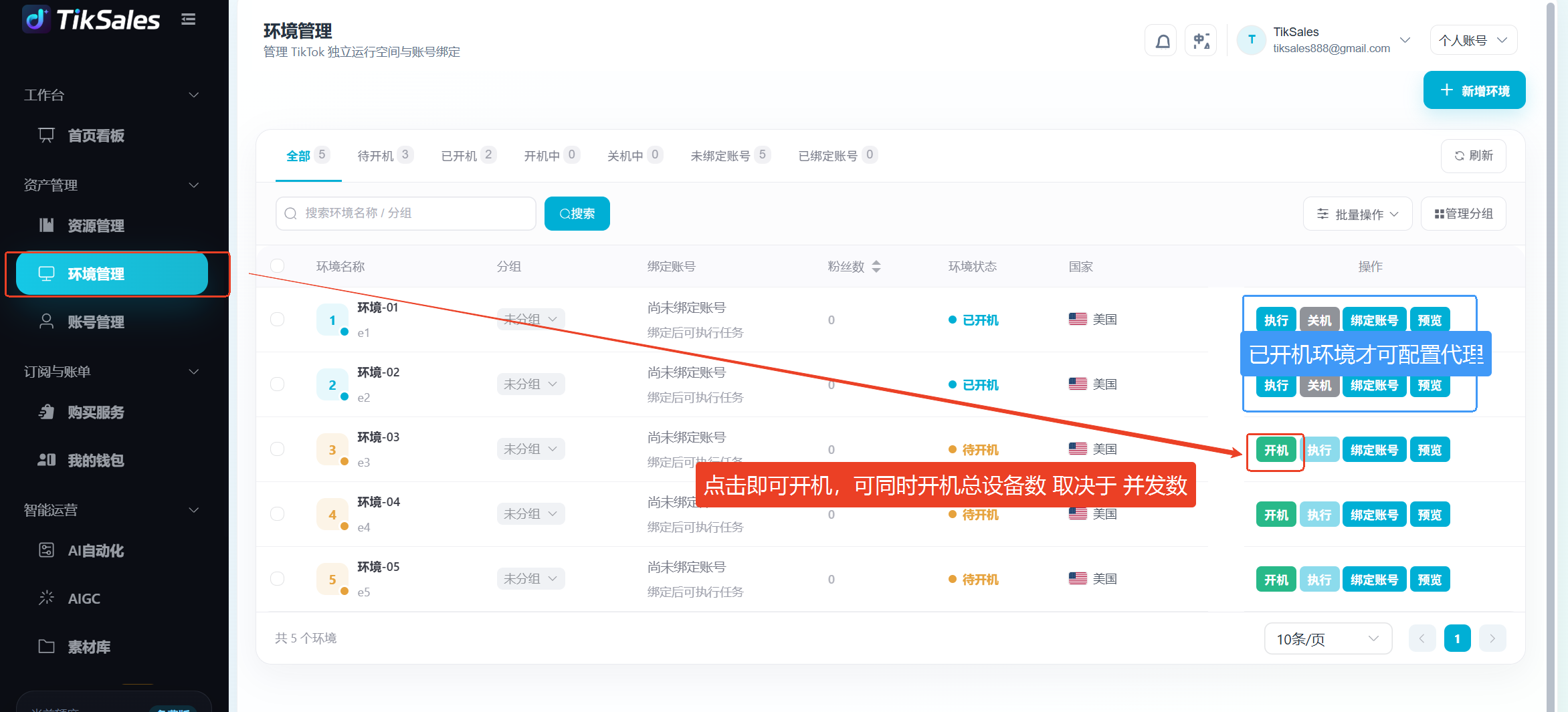Select the 环境-05 row checkbox
The width and height of the screenshot is (1568, 712).
[x=277, y=578]
